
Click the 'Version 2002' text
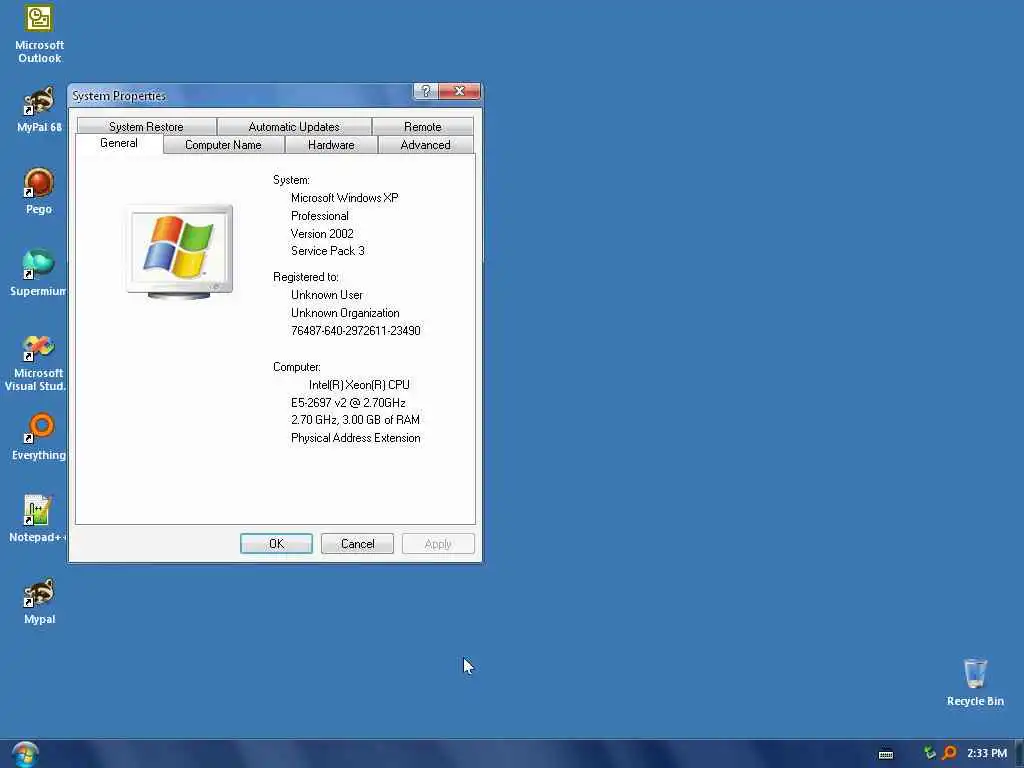coord(322,234)
